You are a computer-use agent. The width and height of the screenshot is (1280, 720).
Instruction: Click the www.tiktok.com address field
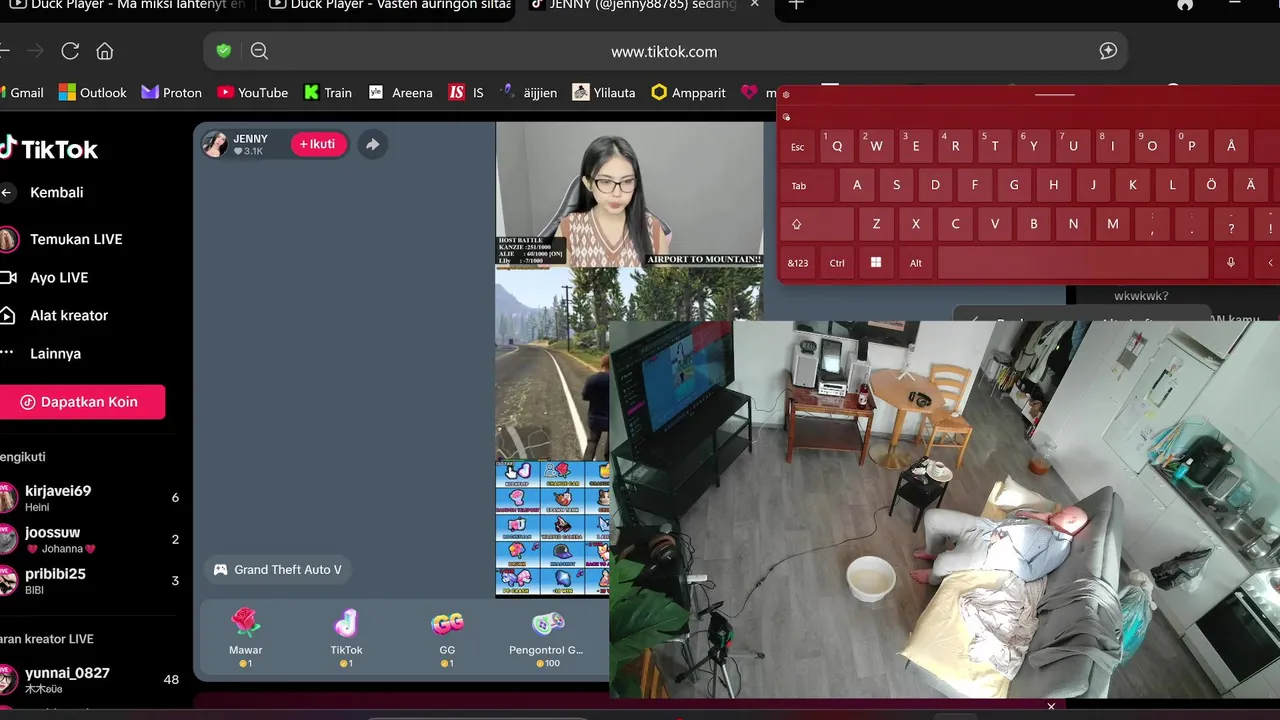pos(664,51)
